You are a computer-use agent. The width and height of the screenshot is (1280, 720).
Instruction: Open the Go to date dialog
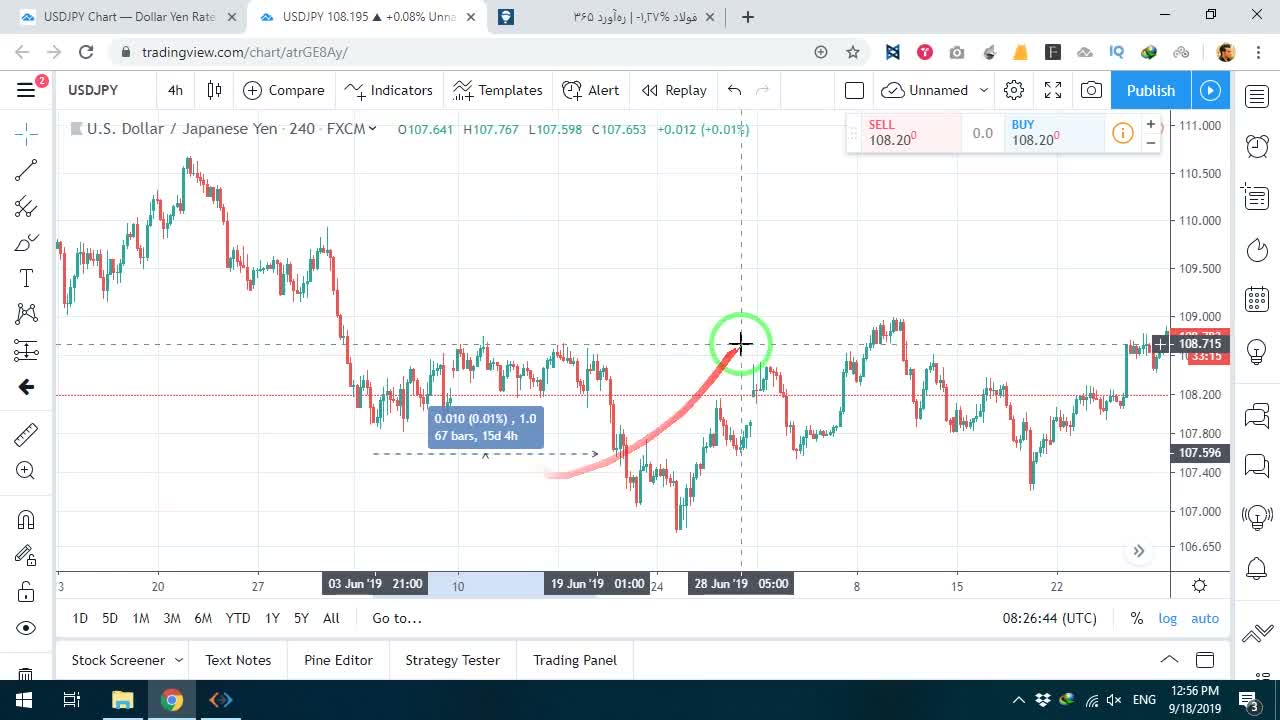tap(397, 618)
